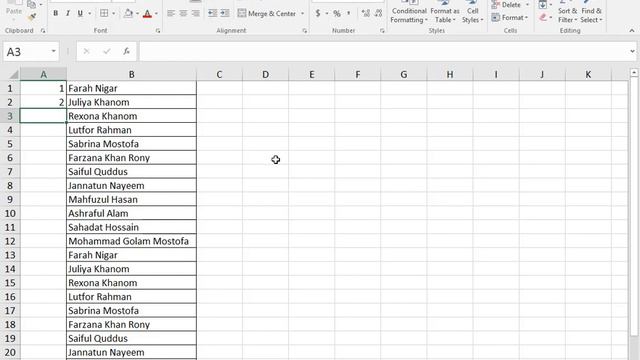Select cell 'Mohammad Golam Mostofa'
The width and height of the screenshot is (640, 360).
[x=131, y=241]
